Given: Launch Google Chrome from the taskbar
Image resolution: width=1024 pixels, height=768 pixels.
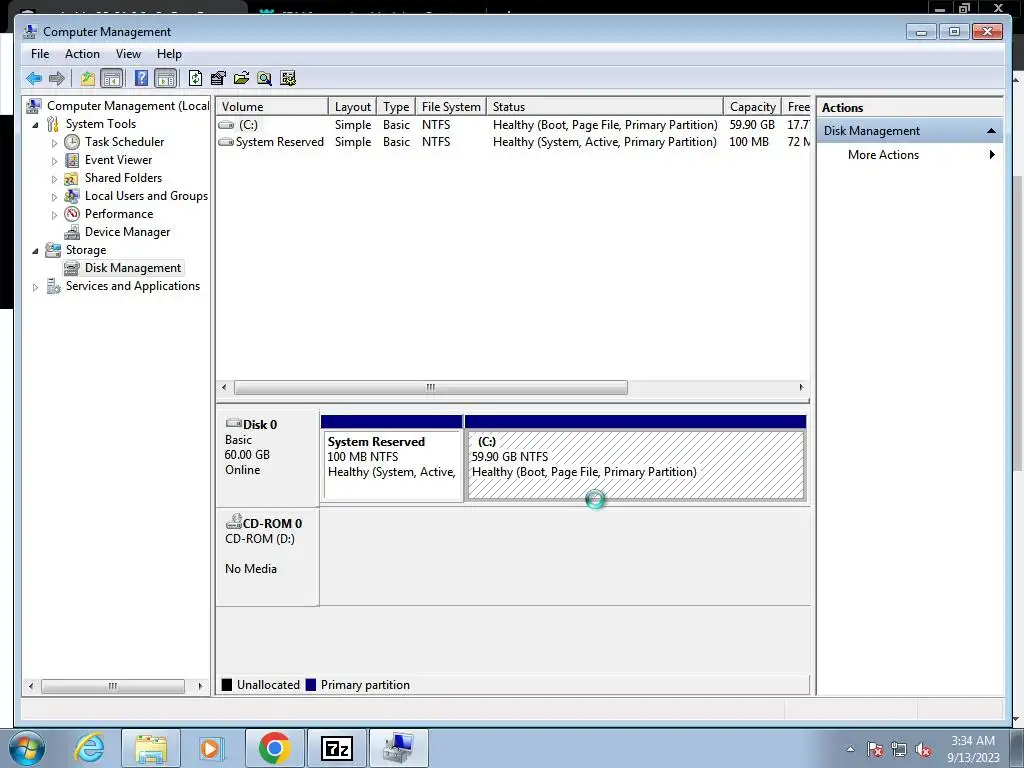Looking at the screenshot, I should 274,748.
